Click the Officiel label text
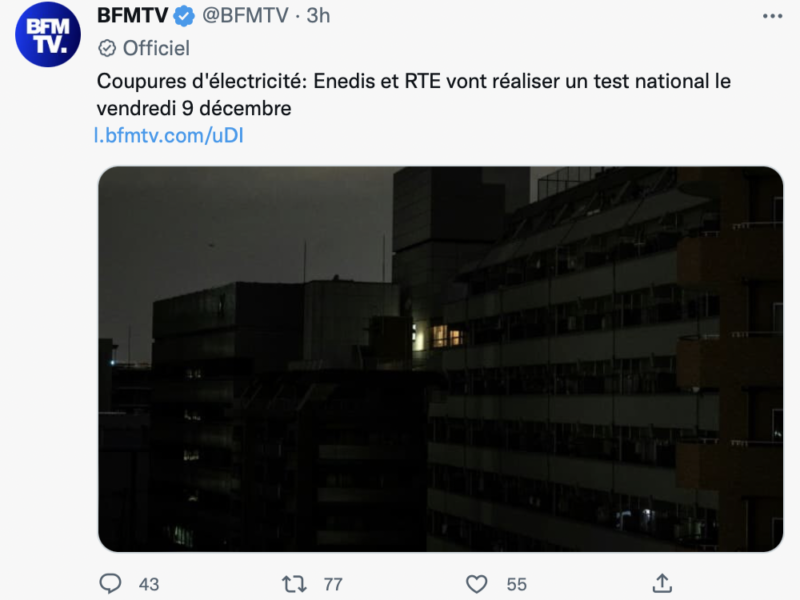The image size is (800, 600). (x=156, y=48)
